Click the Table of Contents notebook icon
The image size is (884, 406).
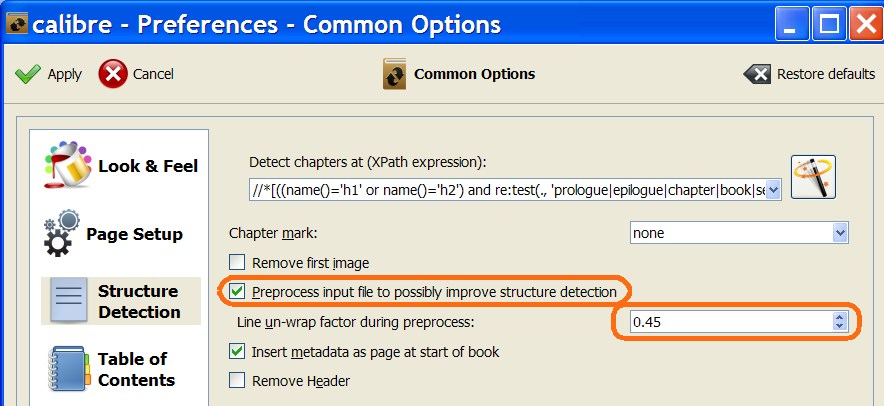click(x=68, y=369)
